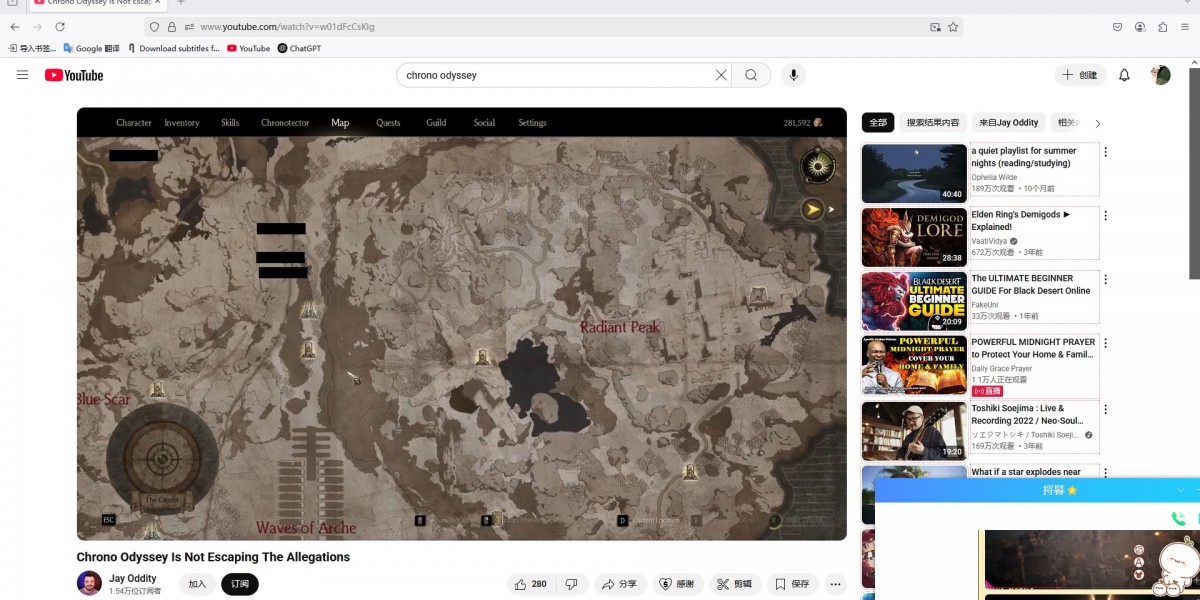The image size is (1200, 600).
Task: Run search with the magnifier button
Action: tap(751, 75)
